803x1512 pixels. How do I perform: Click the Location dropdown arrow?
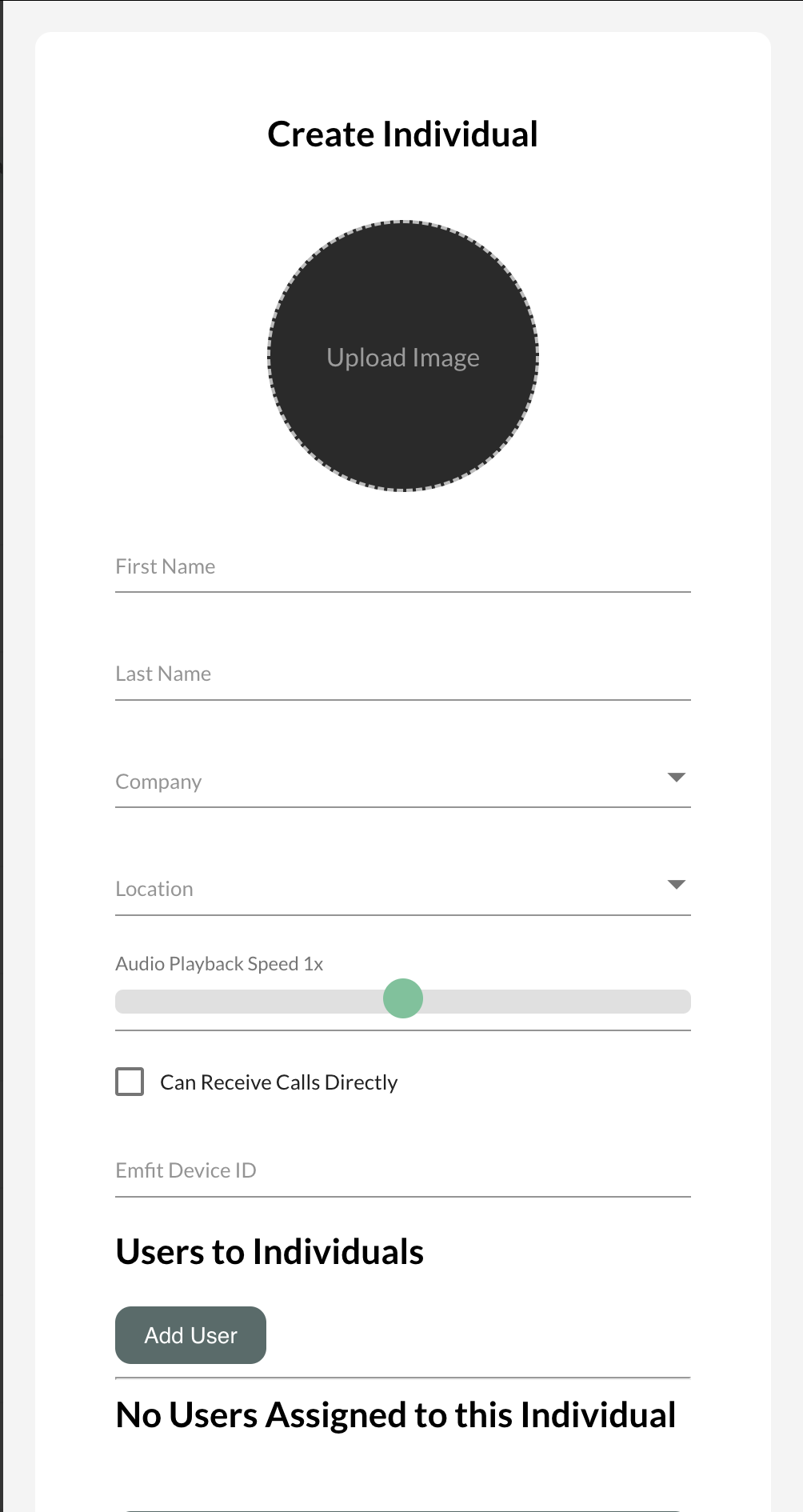[677, 885]
